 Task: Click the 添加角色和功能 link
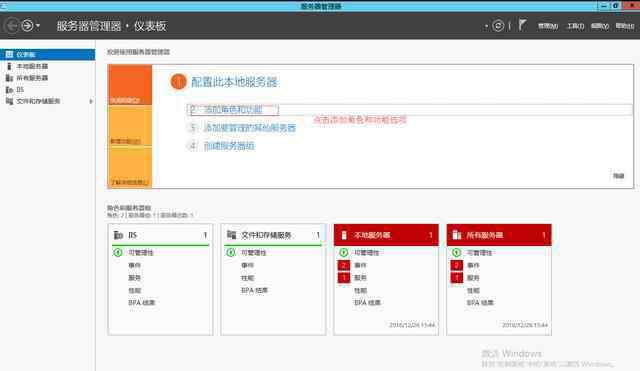[x=233, y=109]
